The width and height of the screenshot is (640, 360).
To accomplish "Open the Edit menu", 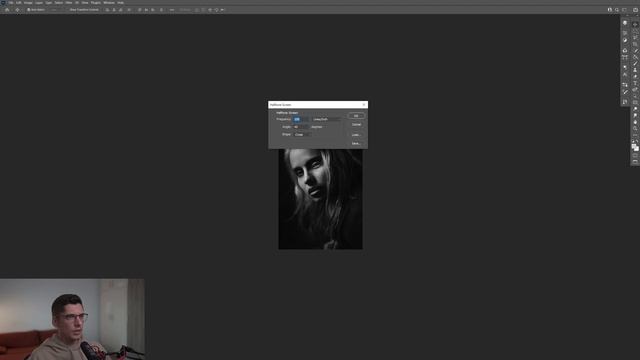I will [18, 2].
